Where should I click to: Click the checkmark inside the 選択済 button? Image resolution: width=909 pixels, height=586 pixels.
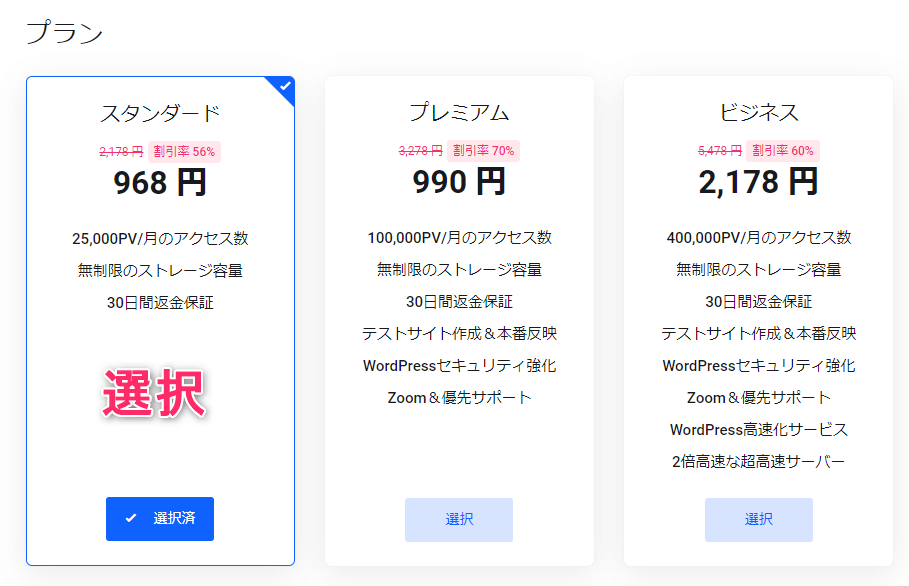(x=129, y=519)
